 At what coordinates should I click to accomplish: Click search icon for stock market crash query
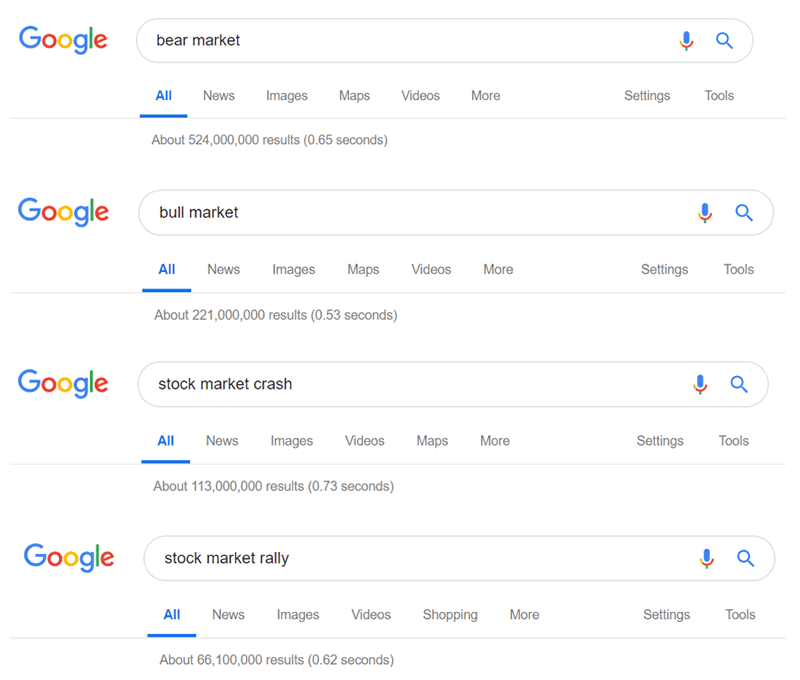tap(739, 384)
